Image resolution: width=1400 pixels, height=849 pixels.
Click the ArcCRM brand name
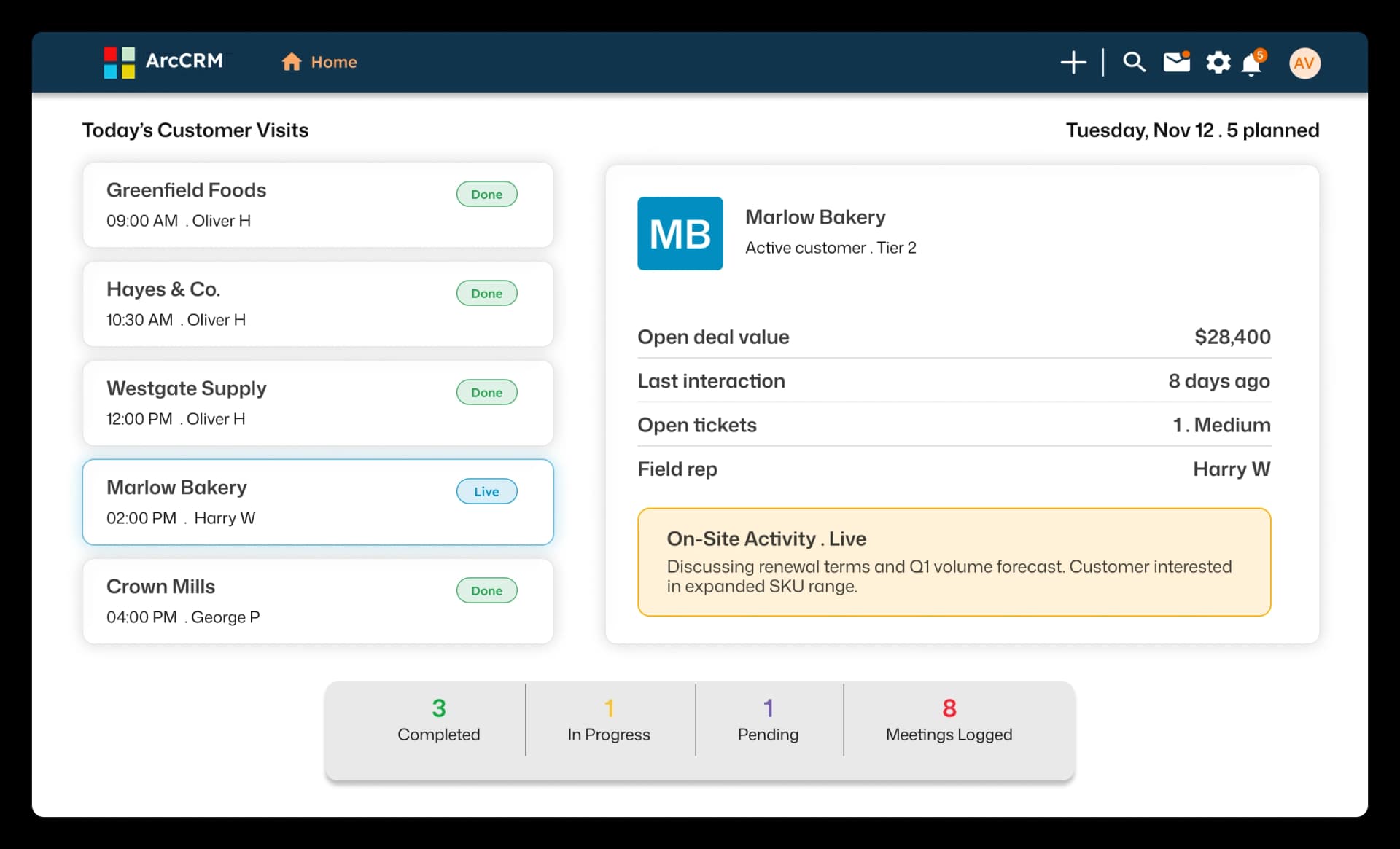click(184, 60)
